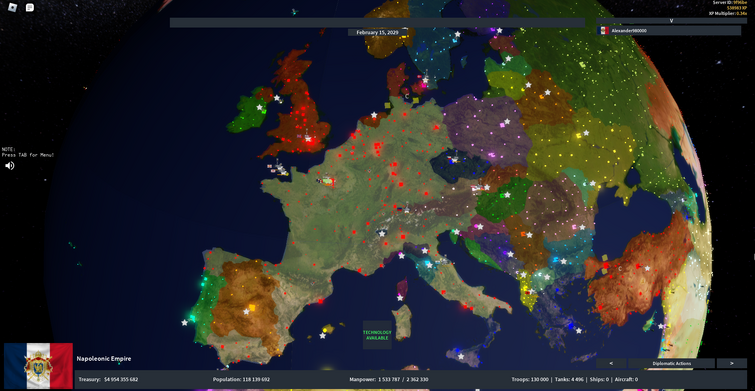
Task: Click the Ukraine capital star in yellow region
Action: pyautogui.click(x=586, y=133)
